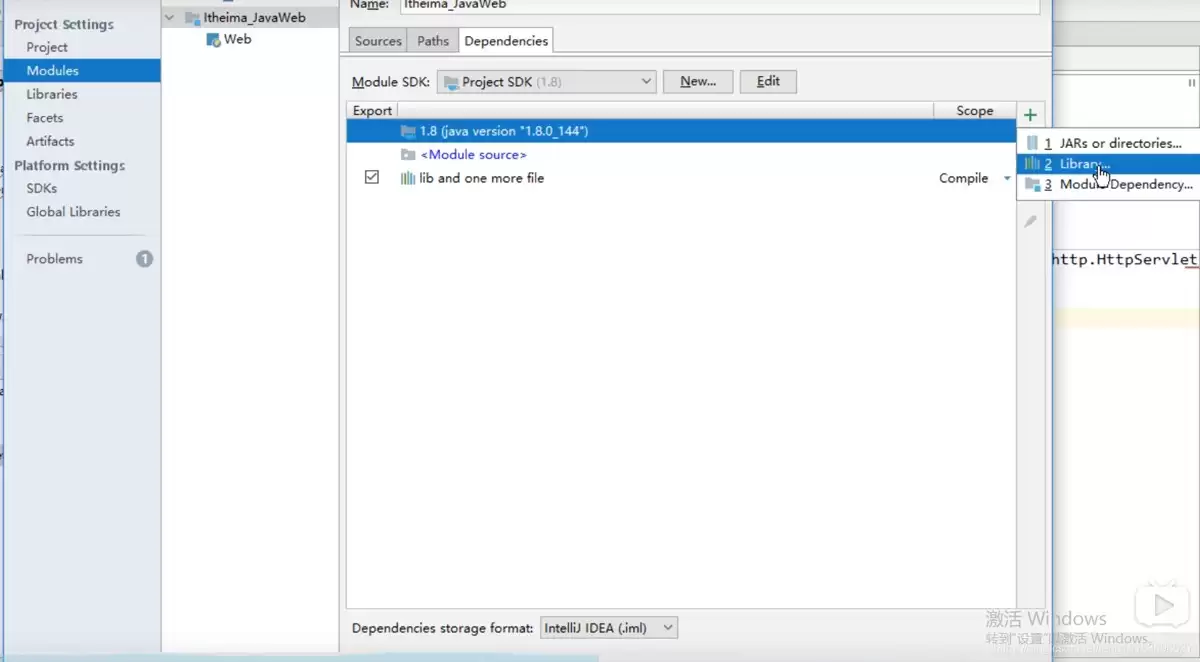Click the Web facet icon

(x=213, y=39)
